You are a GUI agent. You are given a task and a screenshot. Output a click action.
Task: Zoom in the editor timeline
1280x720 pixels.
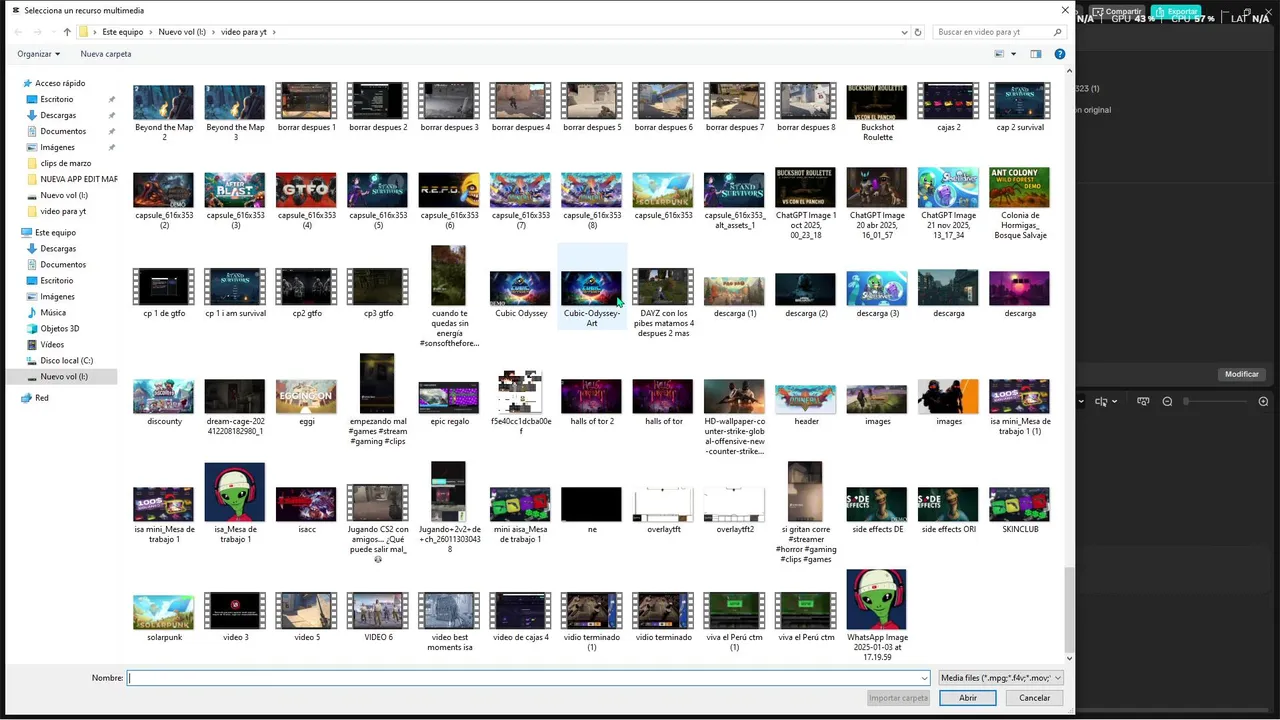pyautogui.click(x=1263, y=401)
